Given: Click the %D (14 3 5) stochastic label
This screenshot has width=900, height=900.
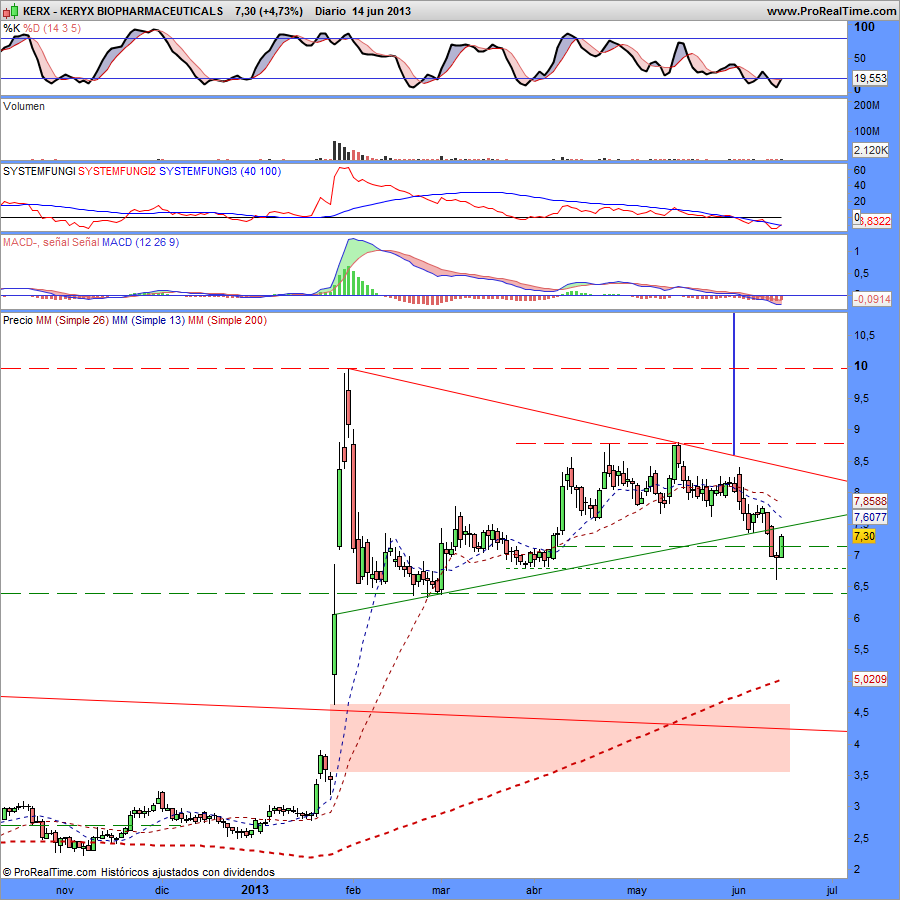Looking at the screenshot, I should tap(52, 28).
